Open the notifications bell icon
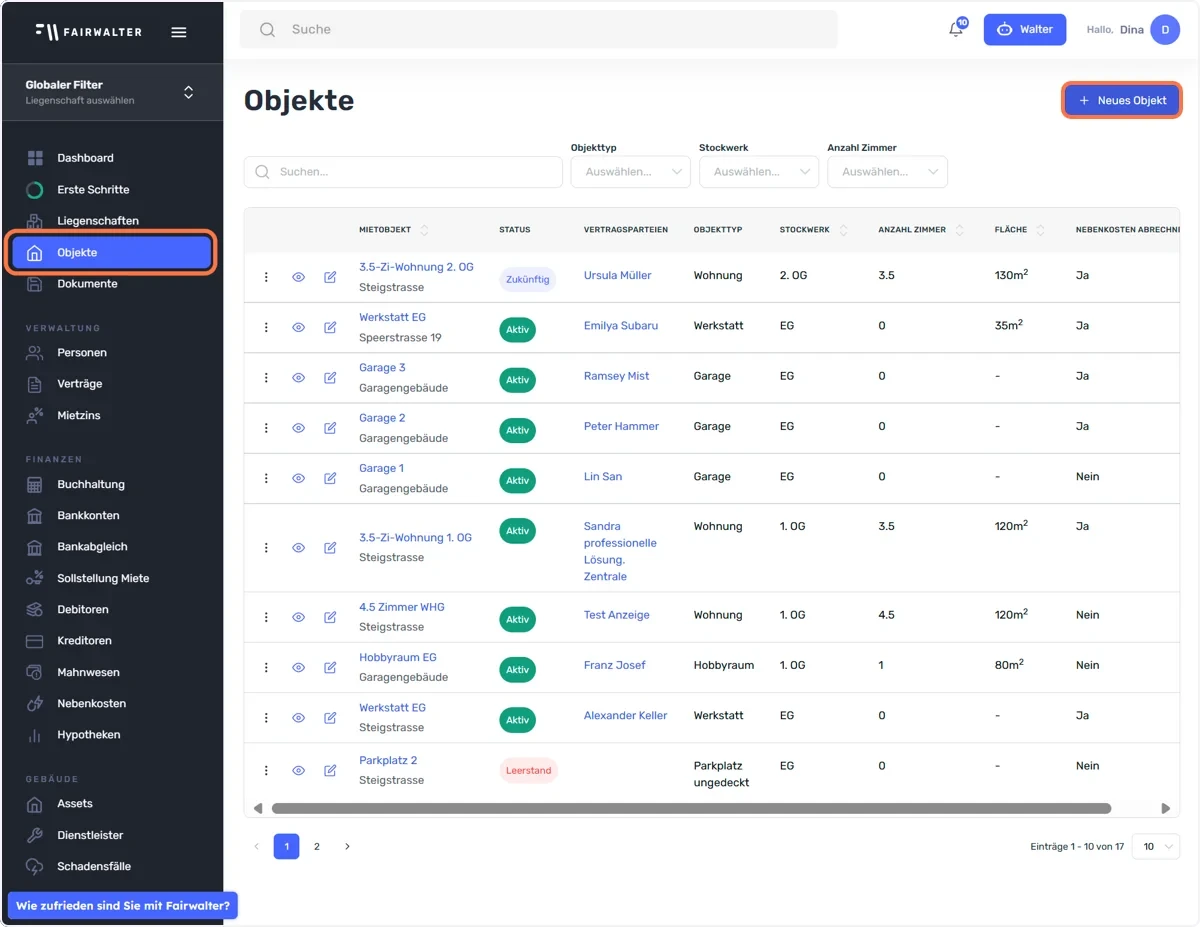This screenshot has width=1200, height=927. [956, 29]
